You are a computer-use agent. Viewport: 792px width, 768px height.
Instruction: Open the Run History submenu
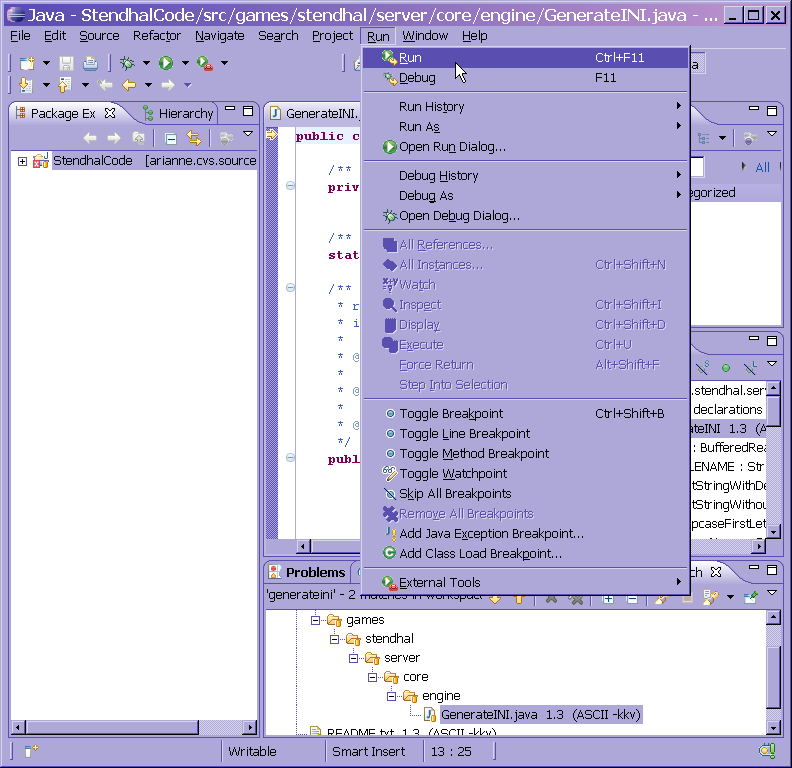(x=431, y=107)
